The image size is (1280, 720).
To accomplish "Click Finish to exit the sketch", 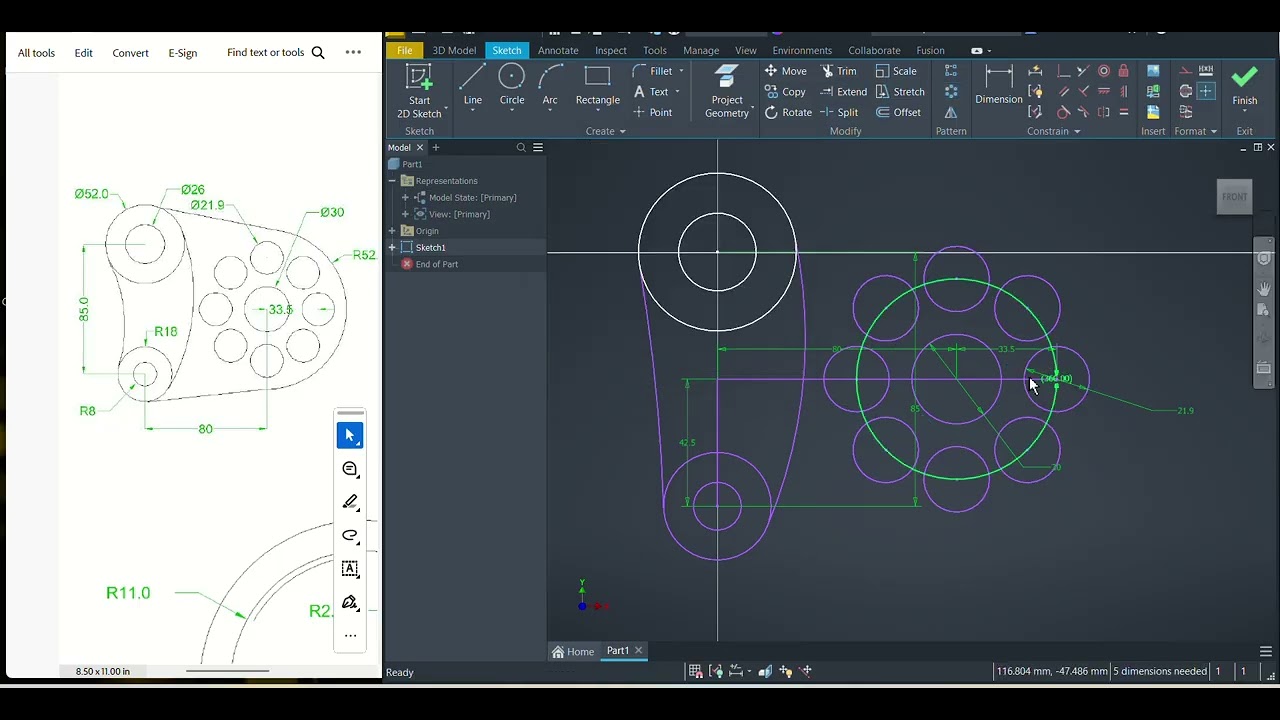I will point(1245,86).
